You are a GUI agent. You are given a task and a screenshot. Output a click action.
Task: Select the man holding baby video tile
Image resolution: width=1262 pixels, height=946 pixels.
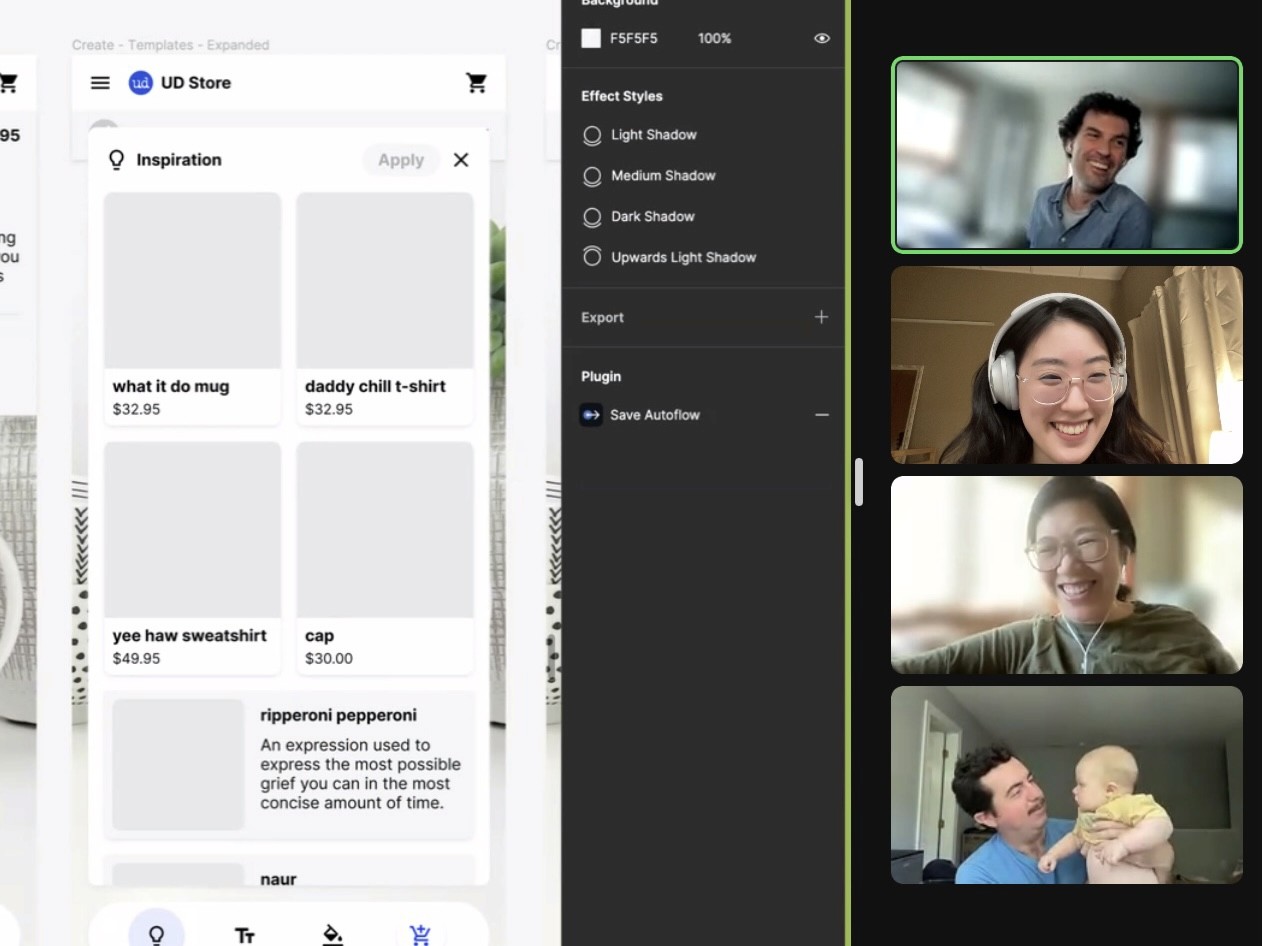click(x=1067, y=785)
